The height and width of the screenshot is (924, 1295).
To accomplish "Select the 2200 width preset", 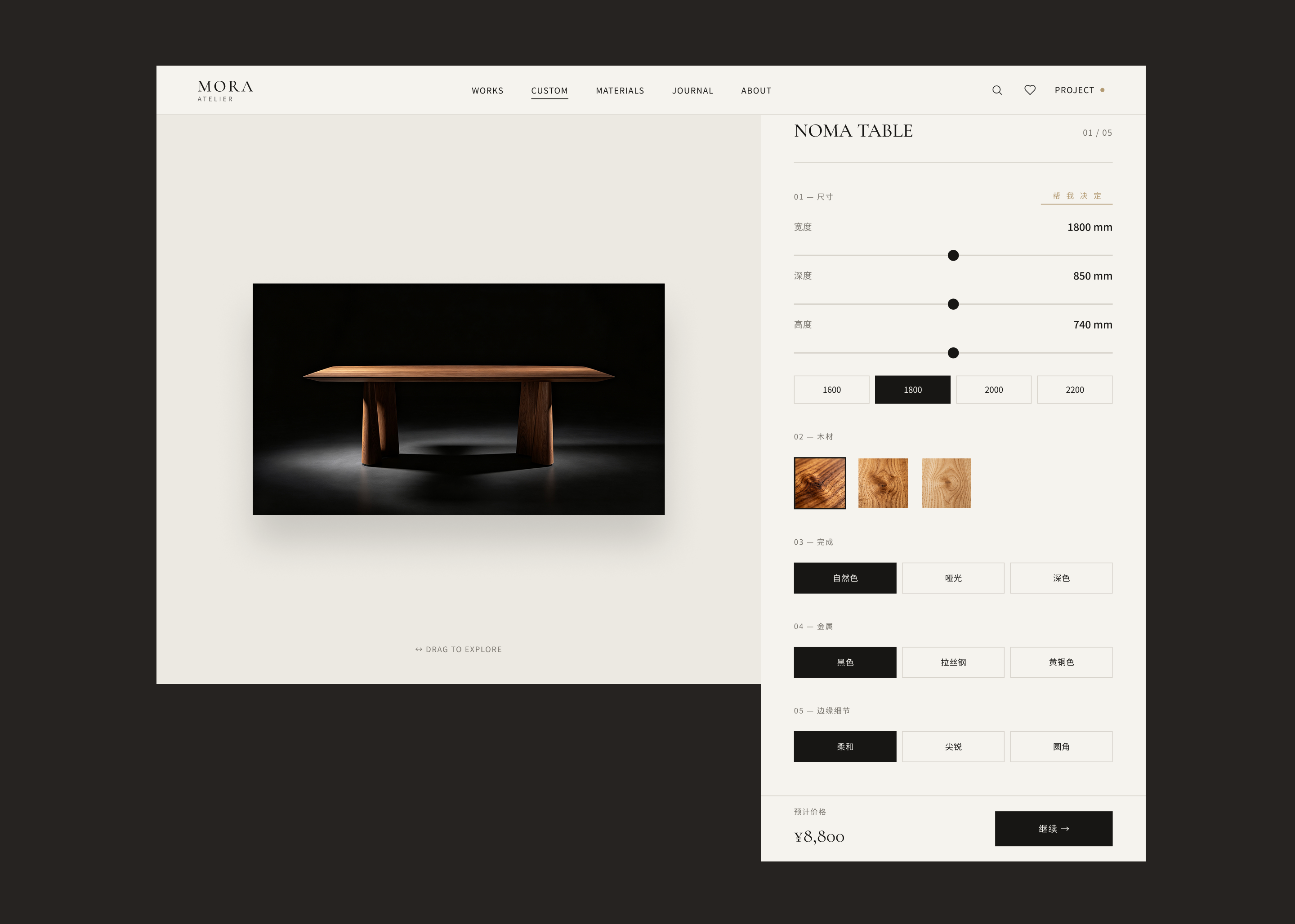I will tap(1075, 390).
